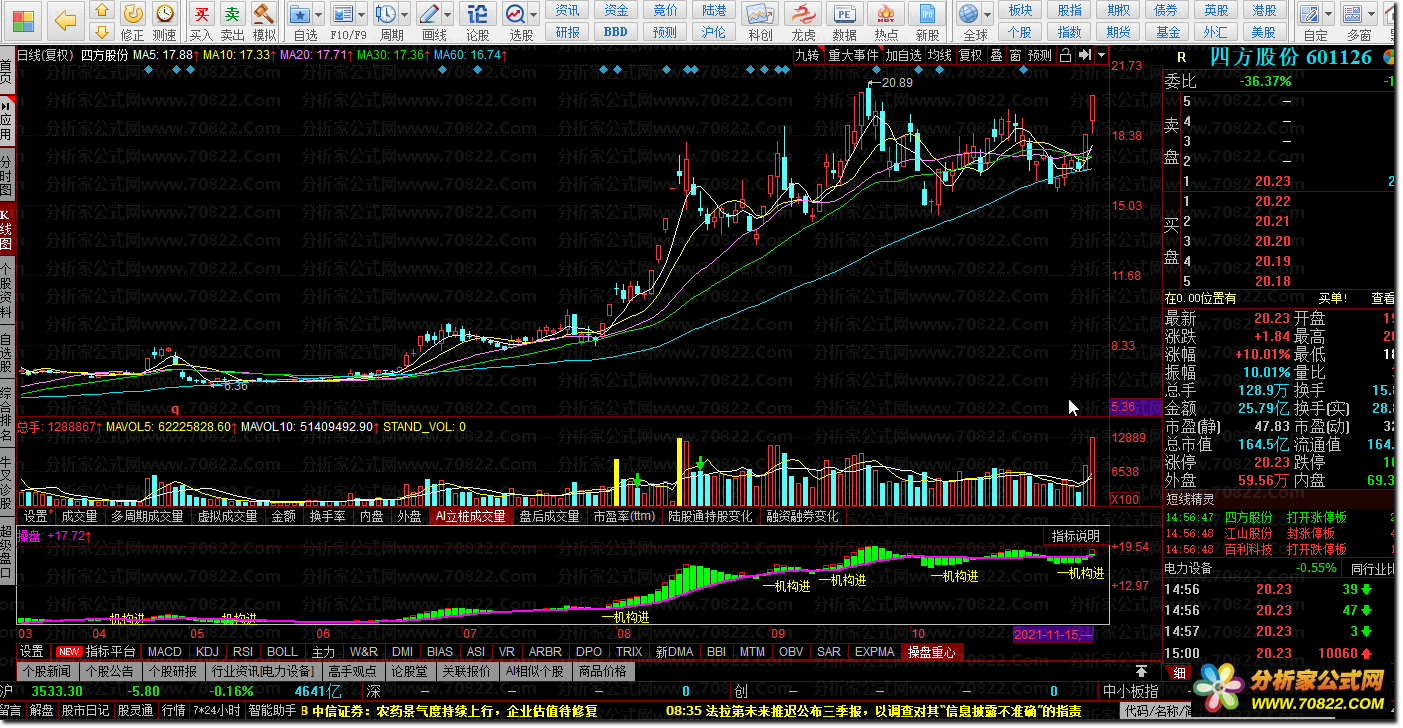Click the back arrow icon
The width and height of the screenshot is (1403, 728).
click(x=64, y=20)
